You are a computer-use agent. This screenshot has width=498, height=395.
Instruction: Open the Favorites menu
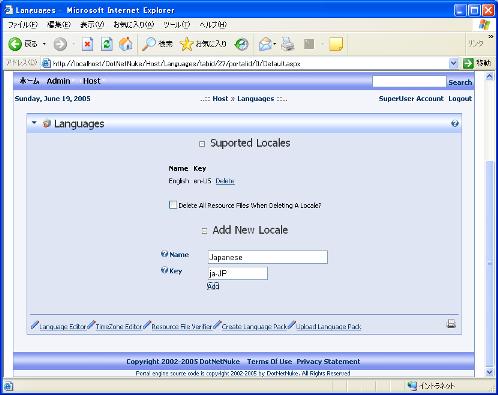[x=133, y=25]
